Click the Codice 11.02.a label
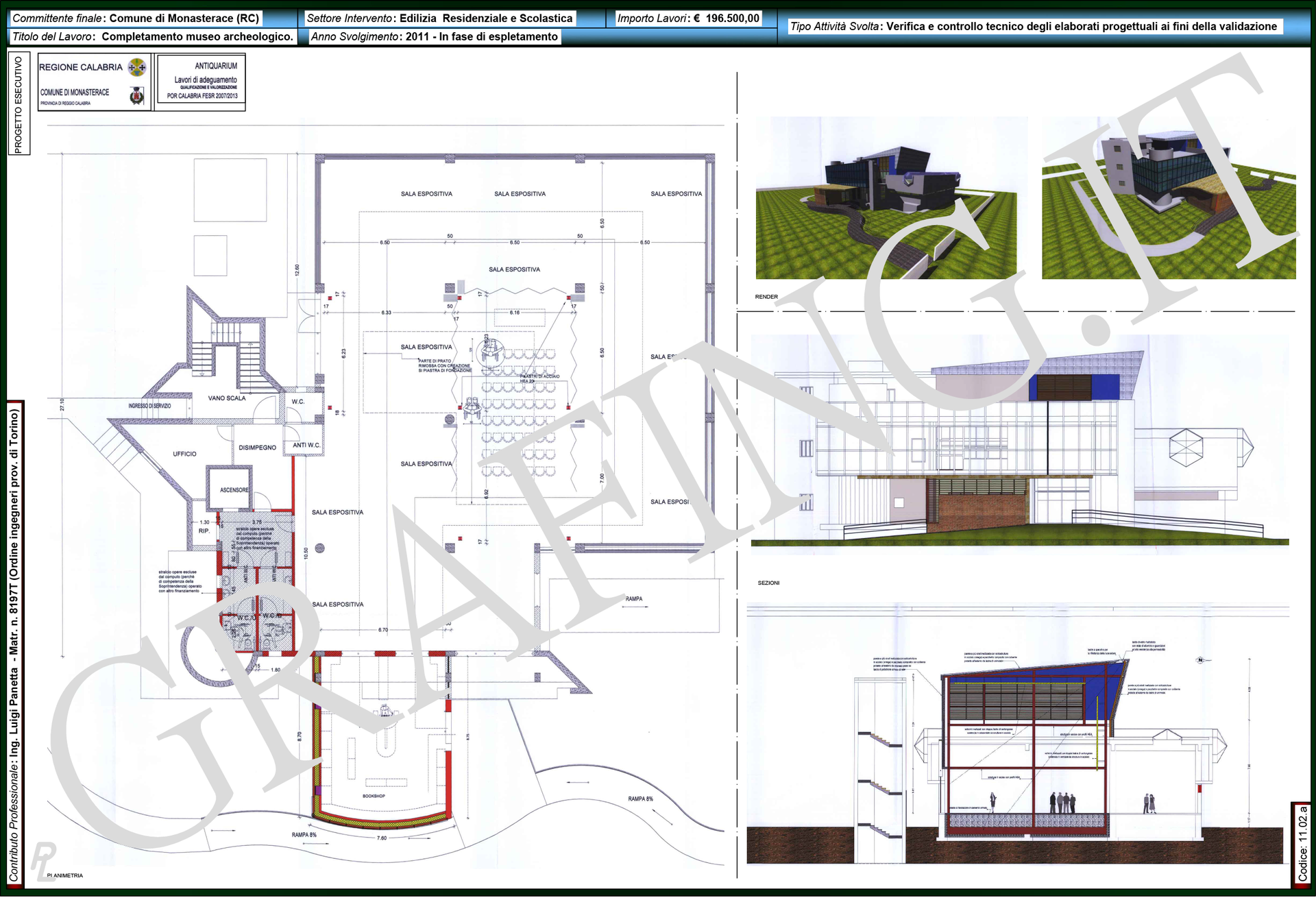Viewport: 1316px width, 900px height. click(1302, 842)
